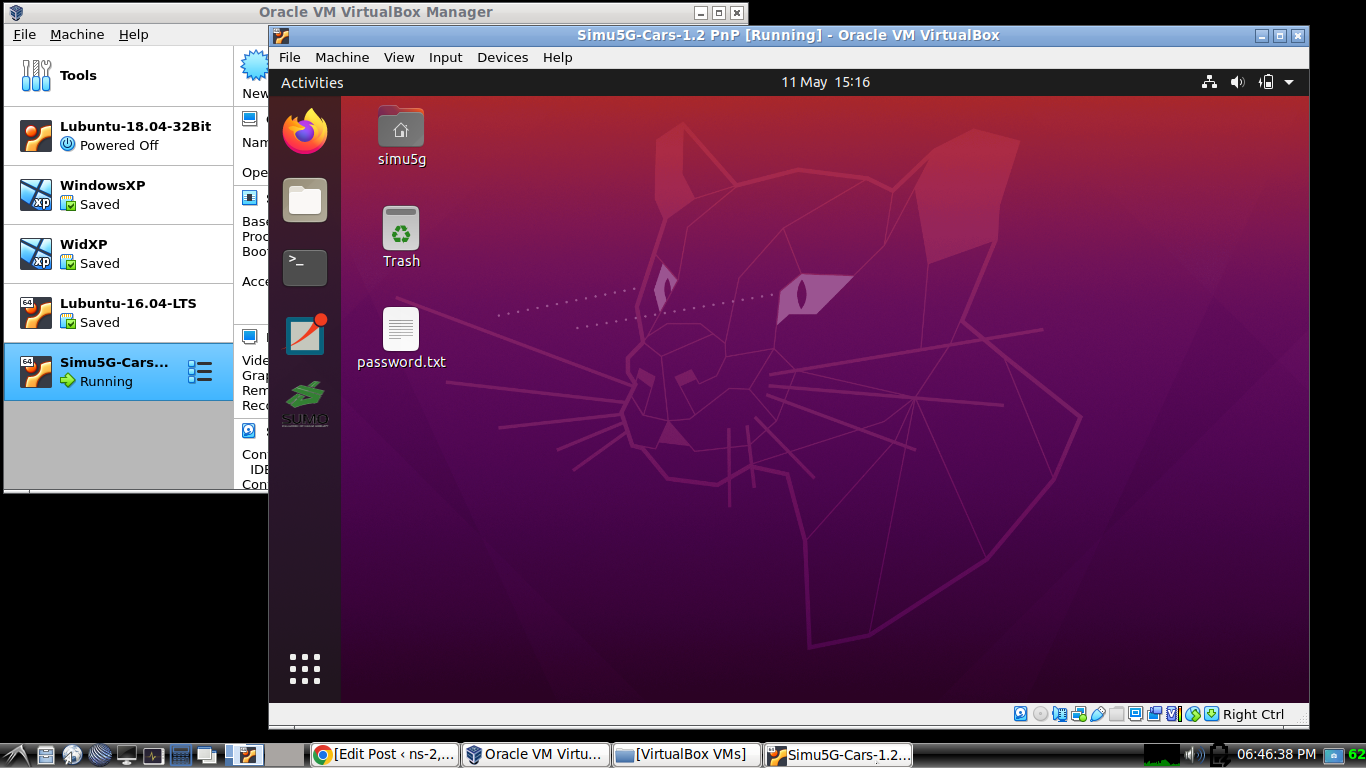The height and width of the screenshot is (768, 1366).
Task: Switch to Simu5G-Cars-1.2 taskbar button
Action: 839,755
